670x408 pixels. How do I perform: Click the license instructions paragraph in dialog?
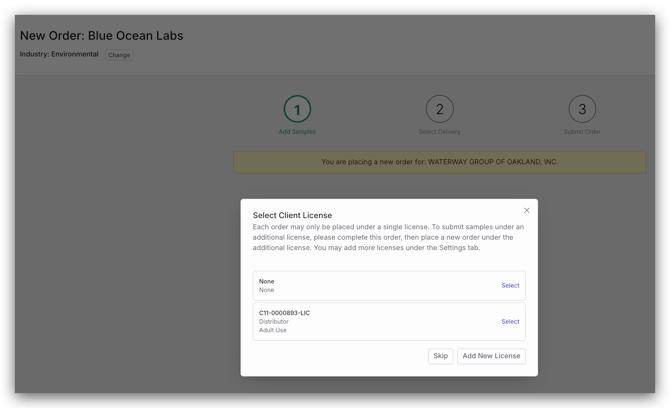(388, 237)
